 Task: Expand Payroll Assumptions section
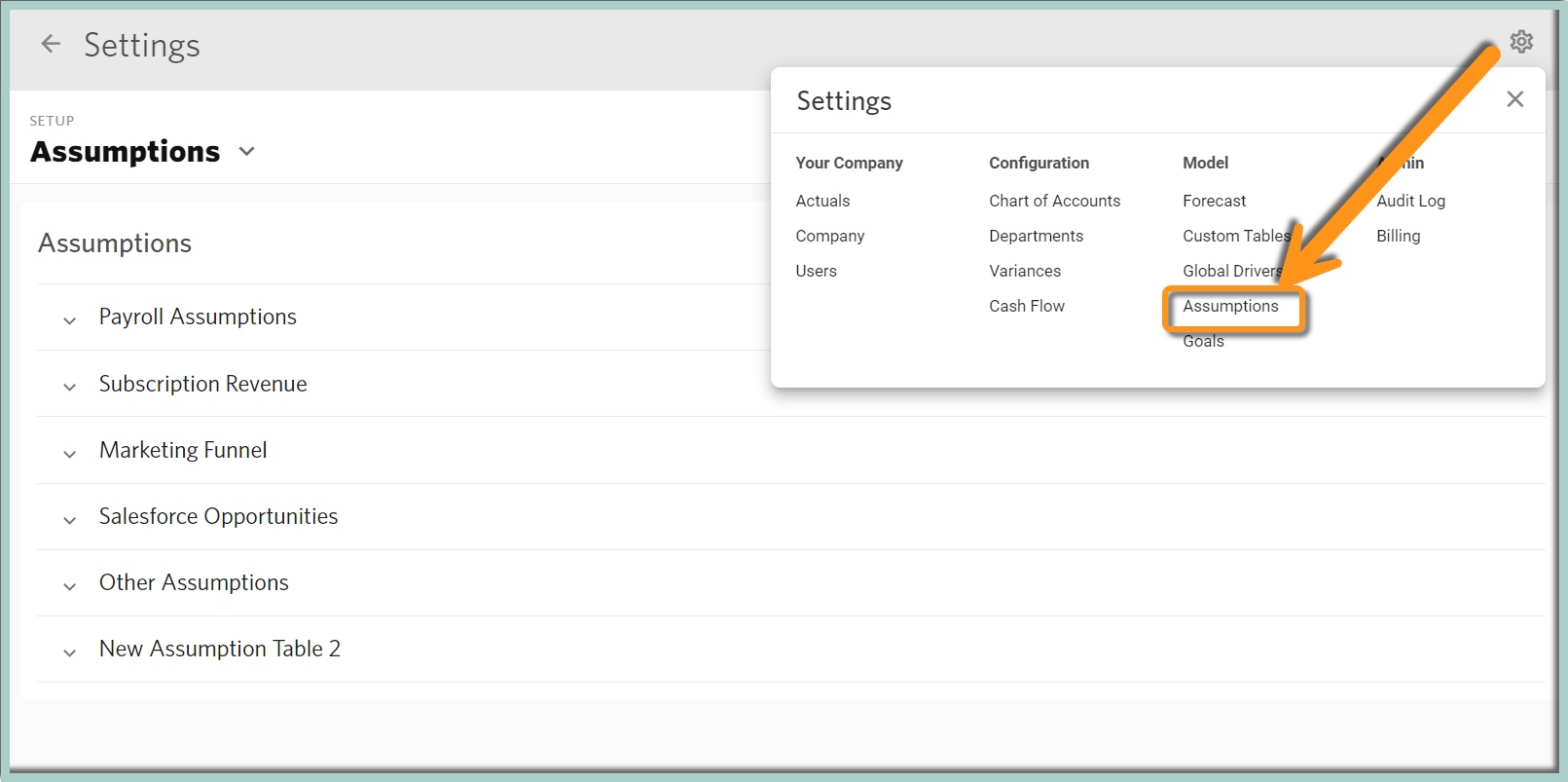[70, 319]
